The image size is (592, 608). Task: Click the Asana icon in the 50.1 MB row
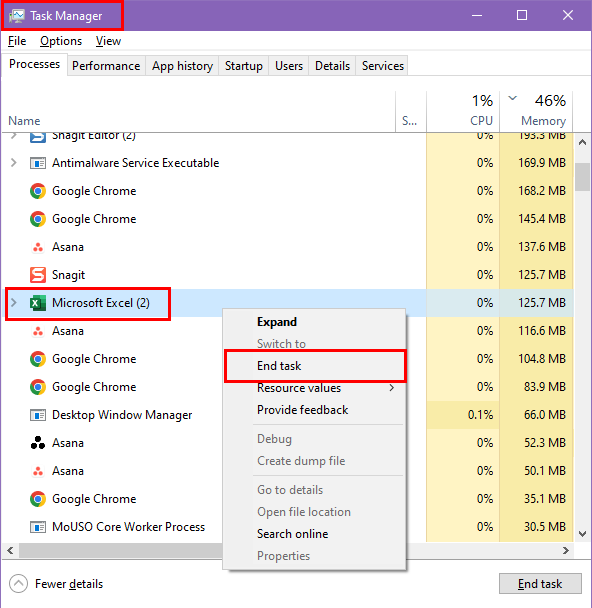(38, 471)
